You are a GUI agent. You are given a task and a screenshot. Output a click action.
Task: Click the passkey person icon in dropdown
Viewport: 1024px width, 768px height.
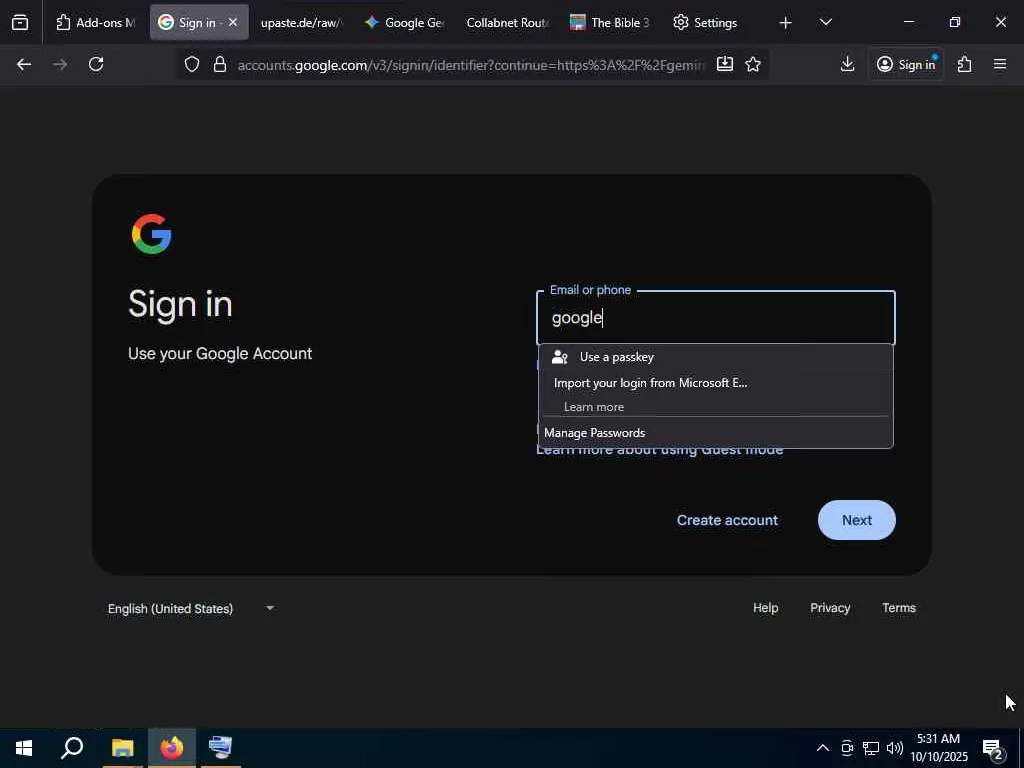click(560, 357)
